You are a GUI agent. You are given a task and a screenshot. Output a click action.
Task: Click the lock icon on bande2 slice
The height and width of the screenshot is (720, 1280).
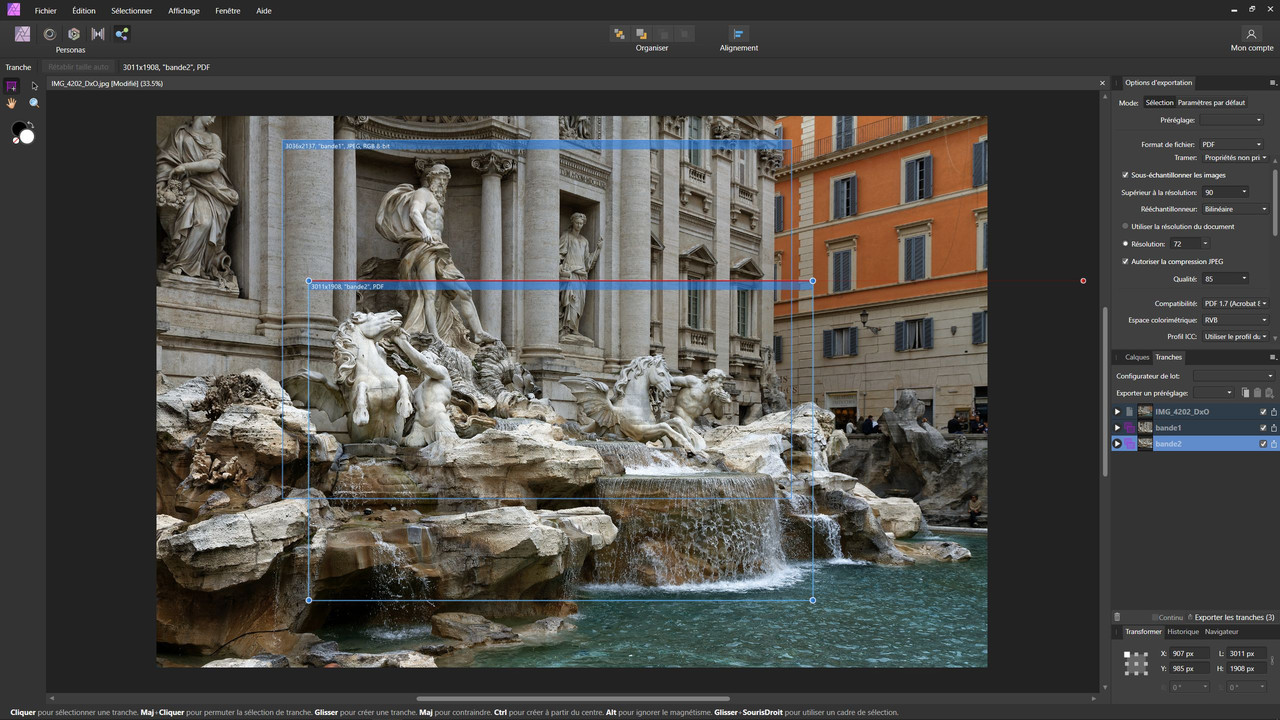(1274, 443)
